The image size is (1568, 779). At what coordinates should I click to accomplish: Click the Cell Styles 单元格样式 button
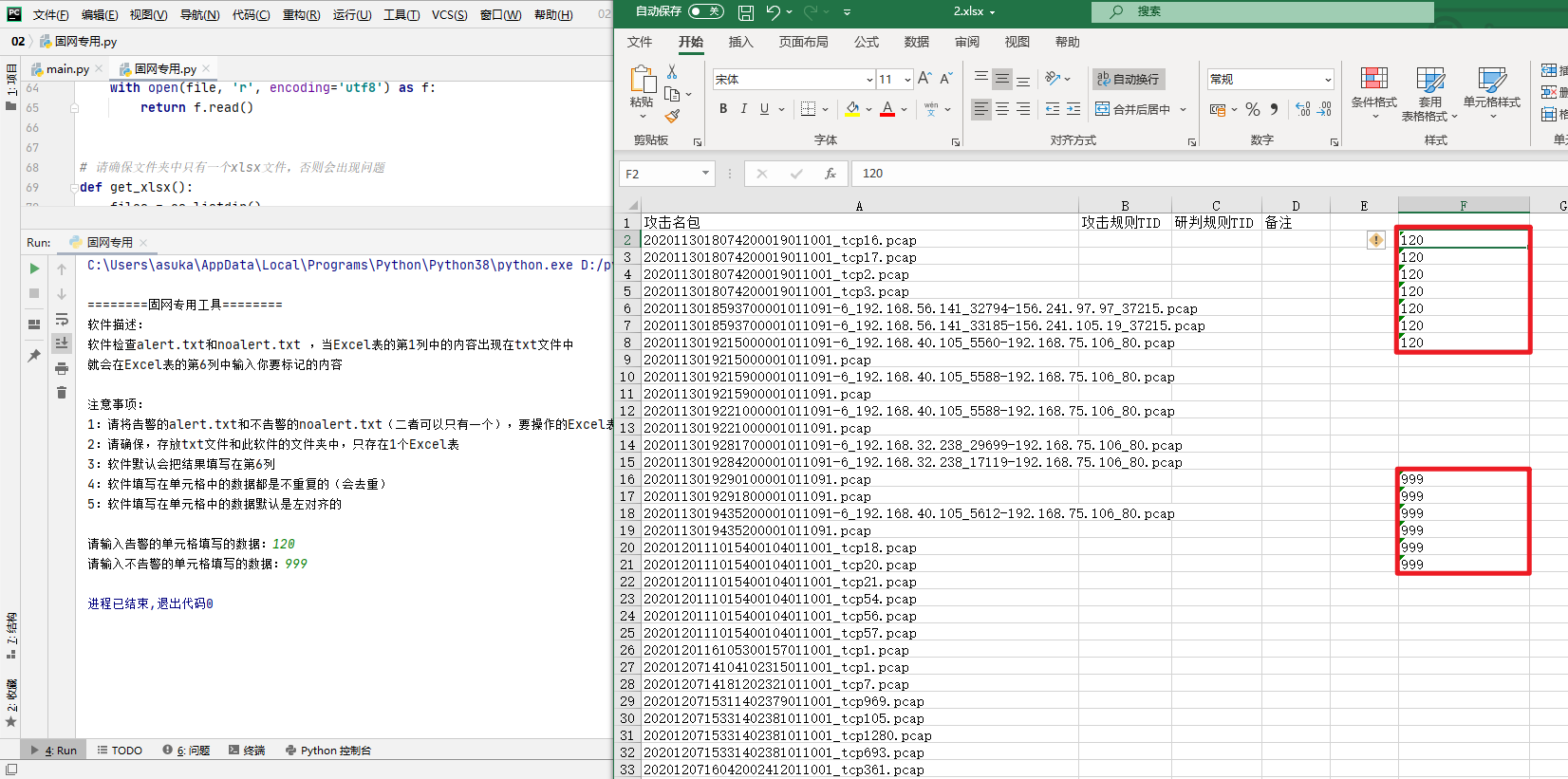pos(1492,92)
